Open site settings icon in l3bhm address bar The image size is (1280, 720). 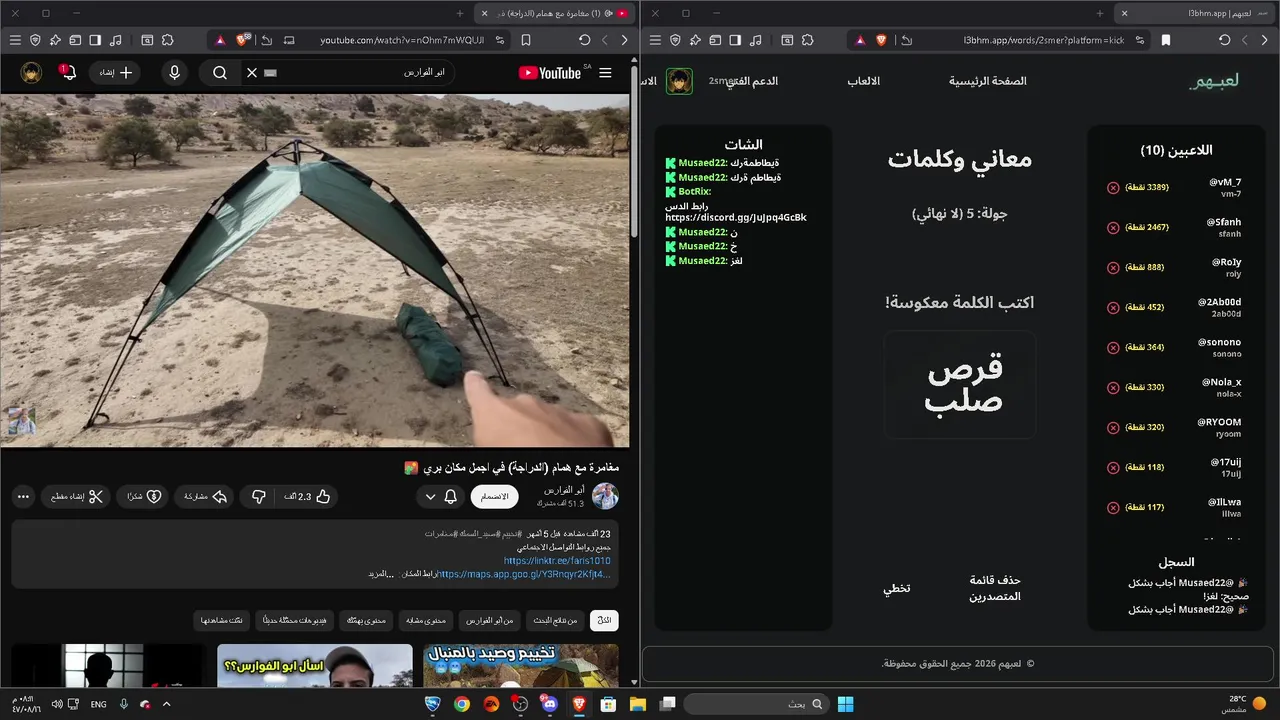point(1140,40)
